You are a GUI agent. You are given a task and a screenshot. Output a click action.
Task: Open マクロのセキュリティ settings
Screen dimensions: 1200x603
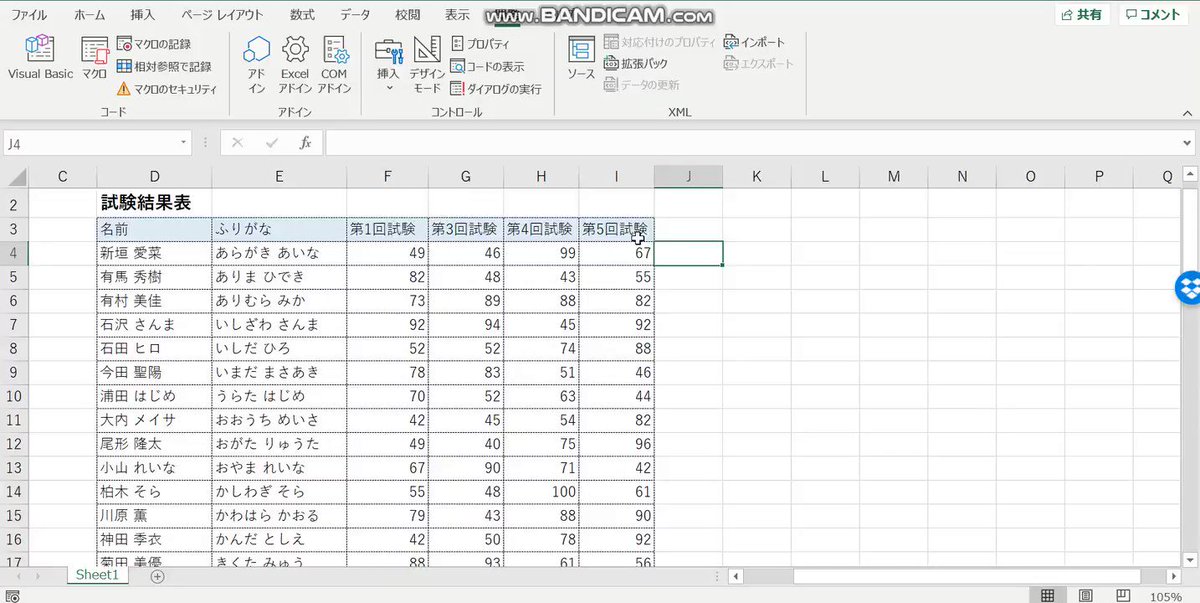point(166,89)
